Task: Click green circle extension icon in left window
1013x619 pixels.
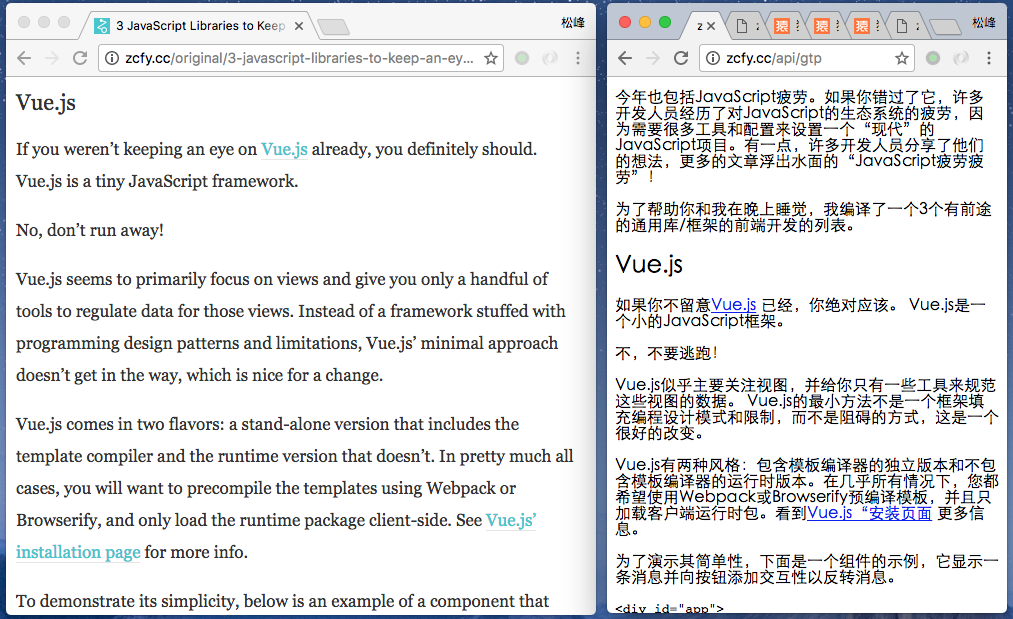Action: pyautogui.click(x=522, y=58)
